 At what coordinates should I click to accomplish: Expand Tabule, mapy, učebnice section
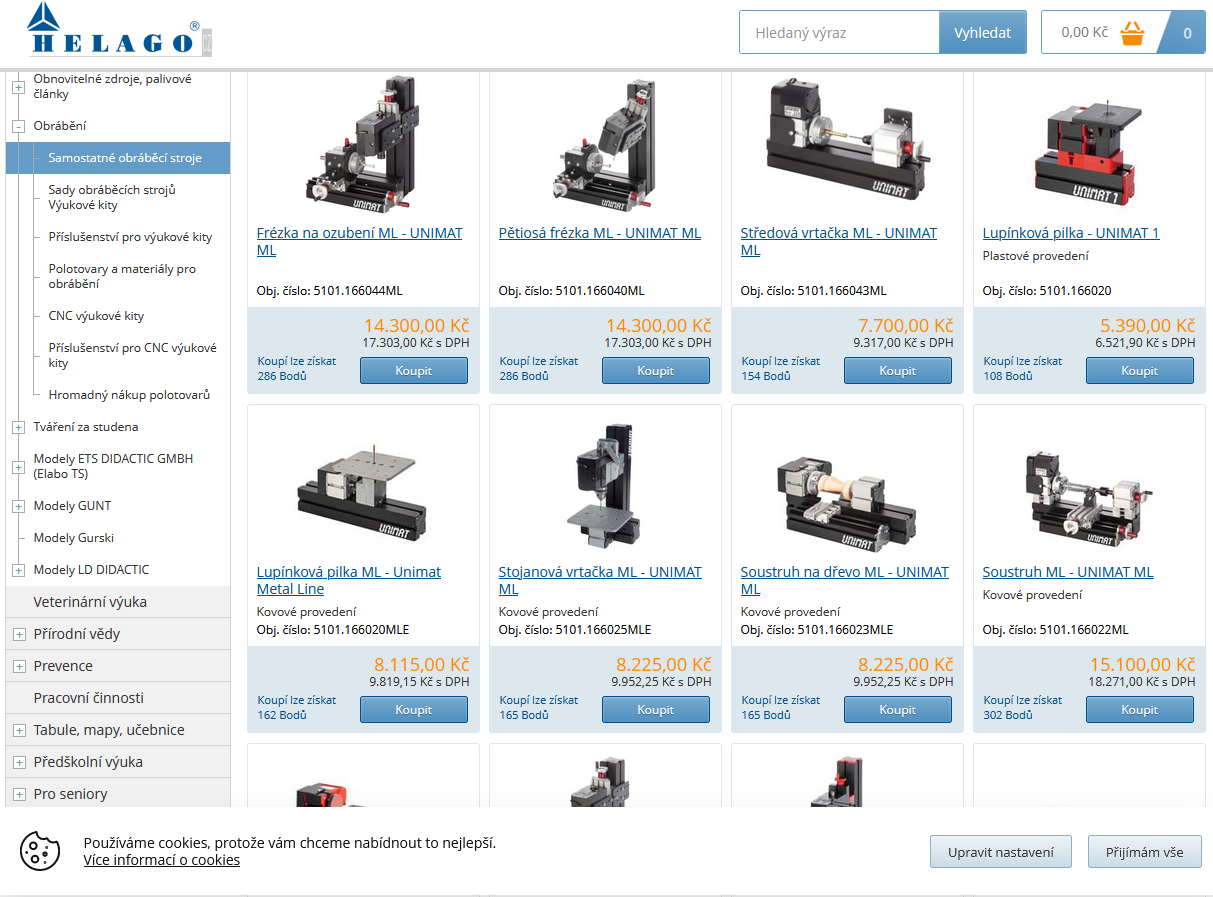click(x=18, y=730)
